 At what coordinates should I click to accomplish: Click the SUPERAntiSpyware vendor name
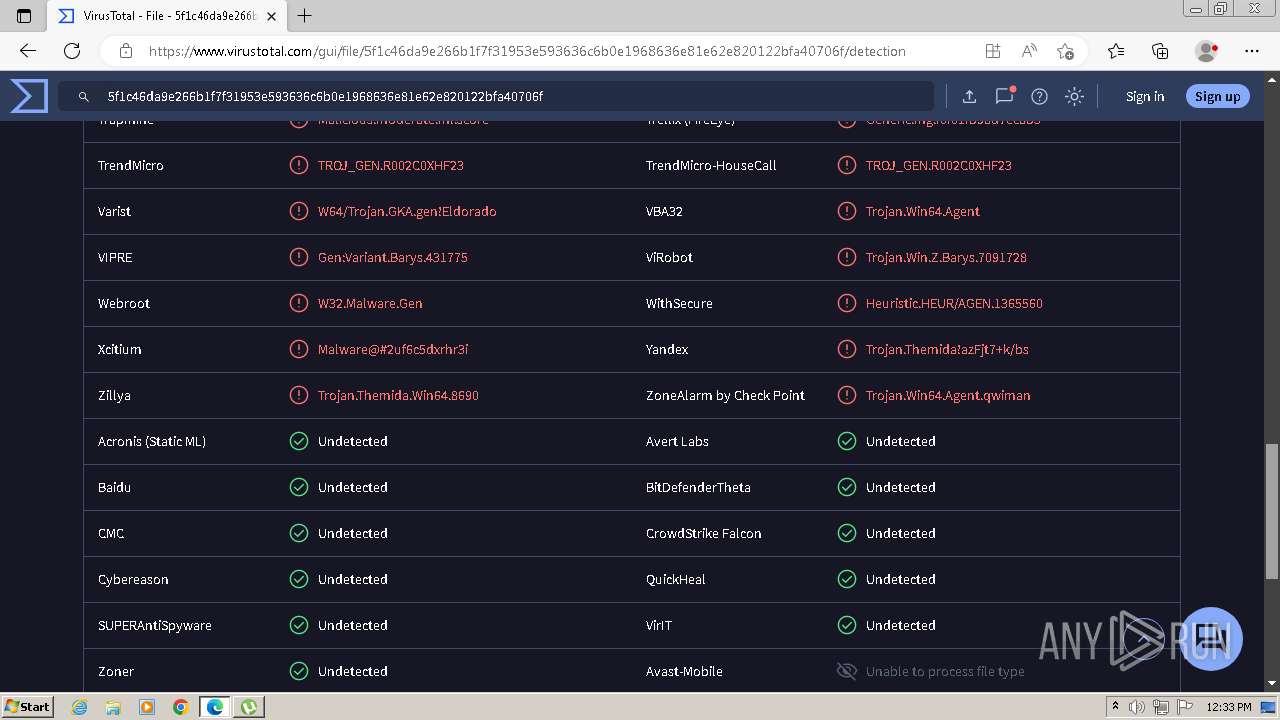(x=155, y=625)
